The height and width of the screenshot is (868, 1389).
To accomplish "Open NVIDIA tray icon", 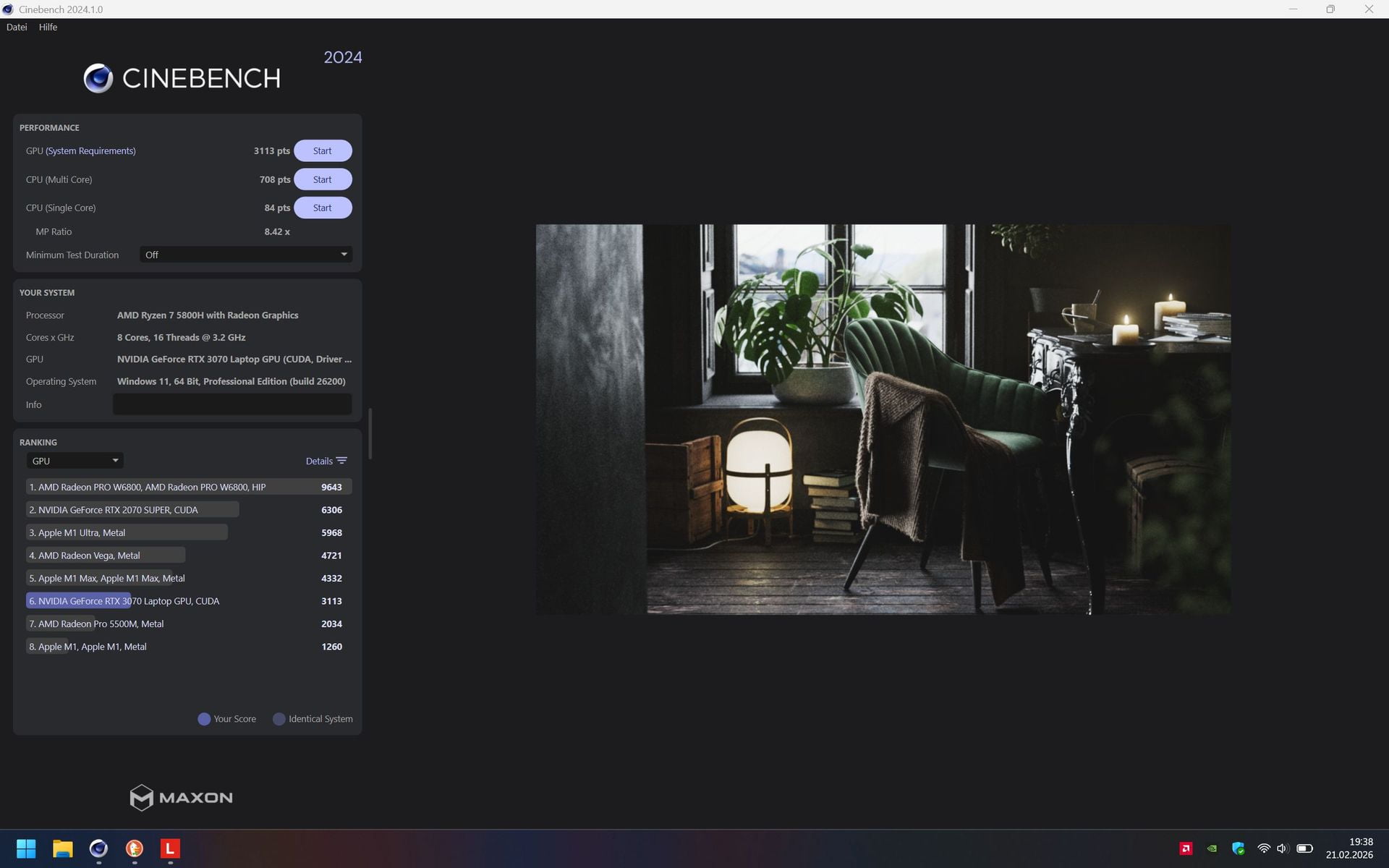I will [x=1212, y=848].
